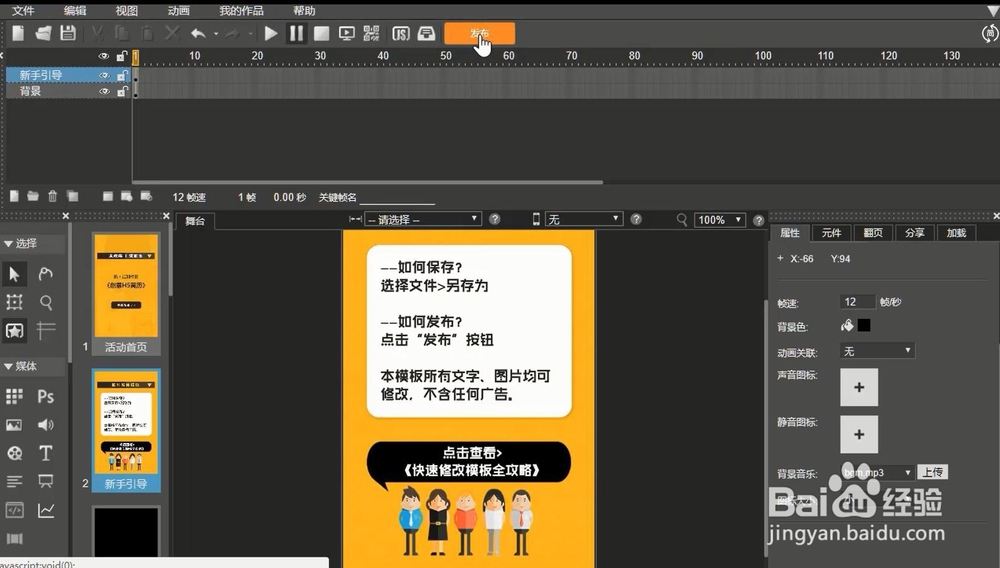This screenshot has height=568, width=1000.
Task: Open the device dropdown showing 无
Action: [583, 219]
